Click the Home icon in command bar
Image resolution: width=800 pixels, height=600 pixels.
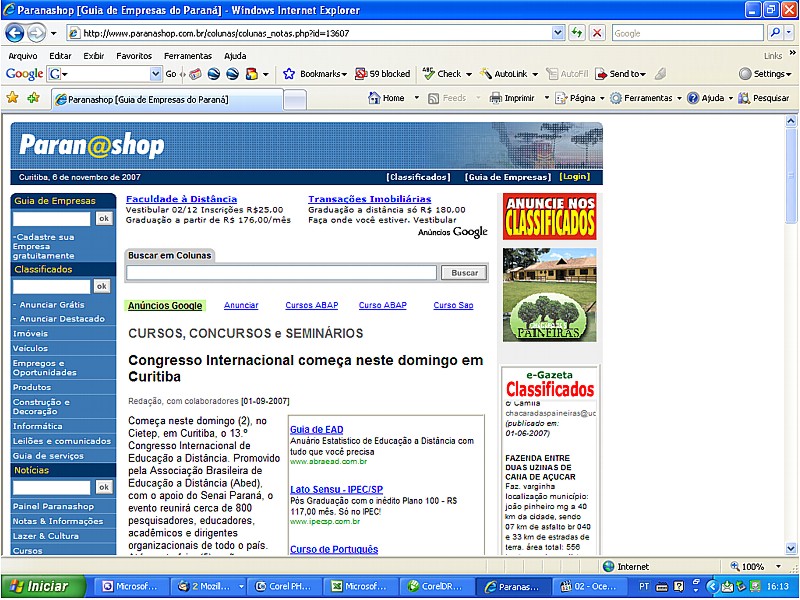375,98
